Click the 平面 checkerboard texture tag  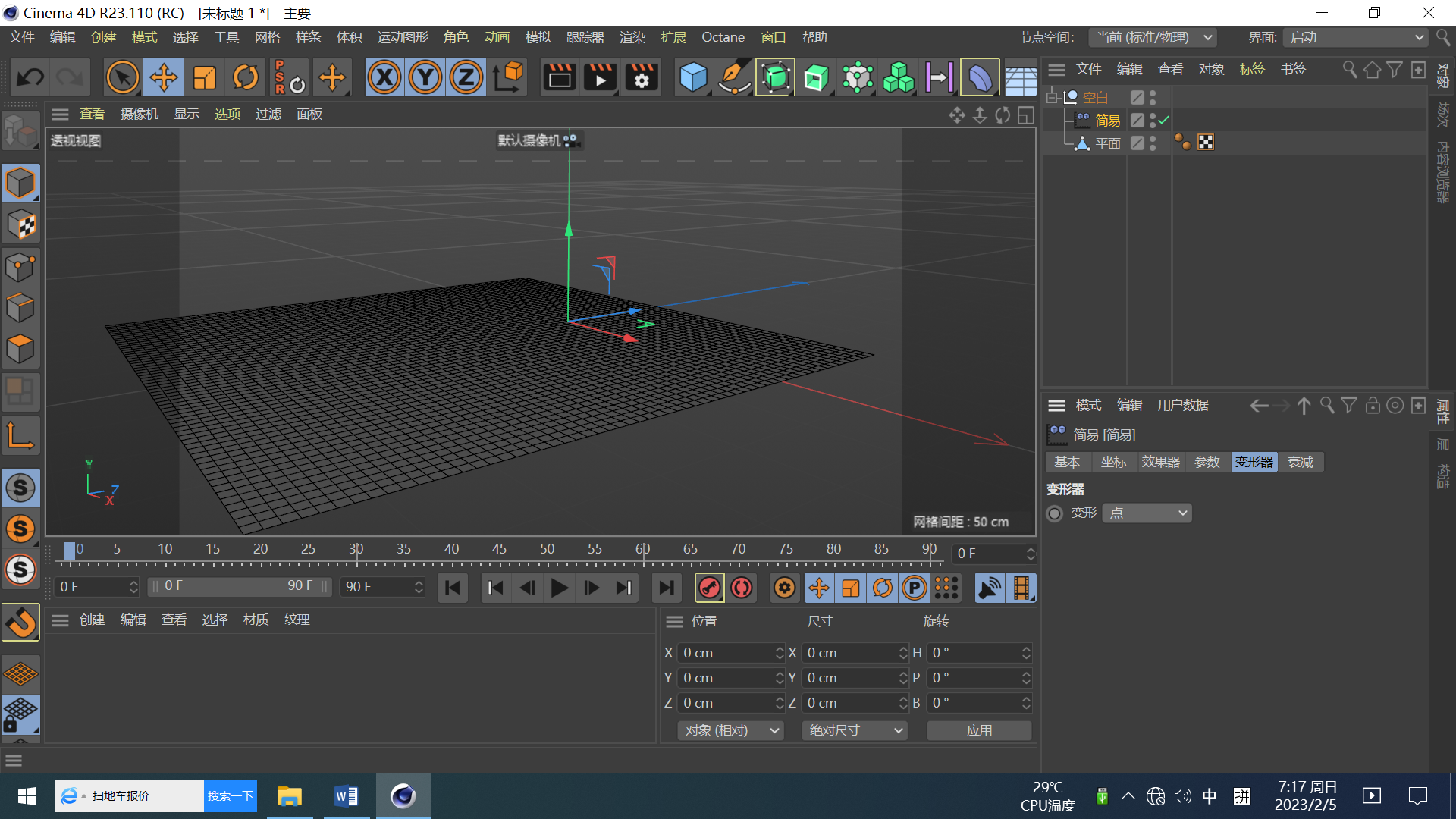click(1206, 143)
